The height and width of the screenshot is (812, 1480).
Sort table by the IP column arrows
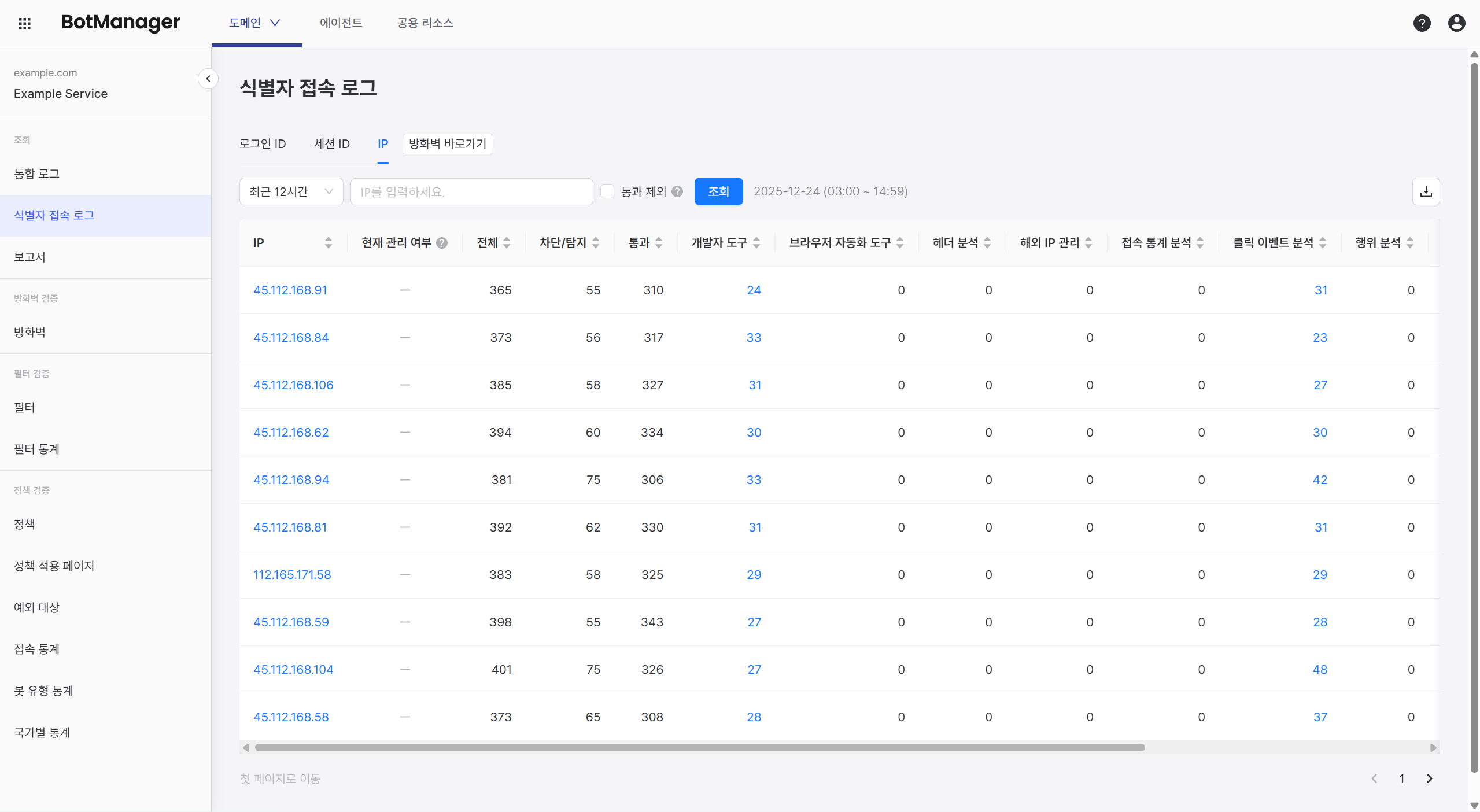pos(329,243)
